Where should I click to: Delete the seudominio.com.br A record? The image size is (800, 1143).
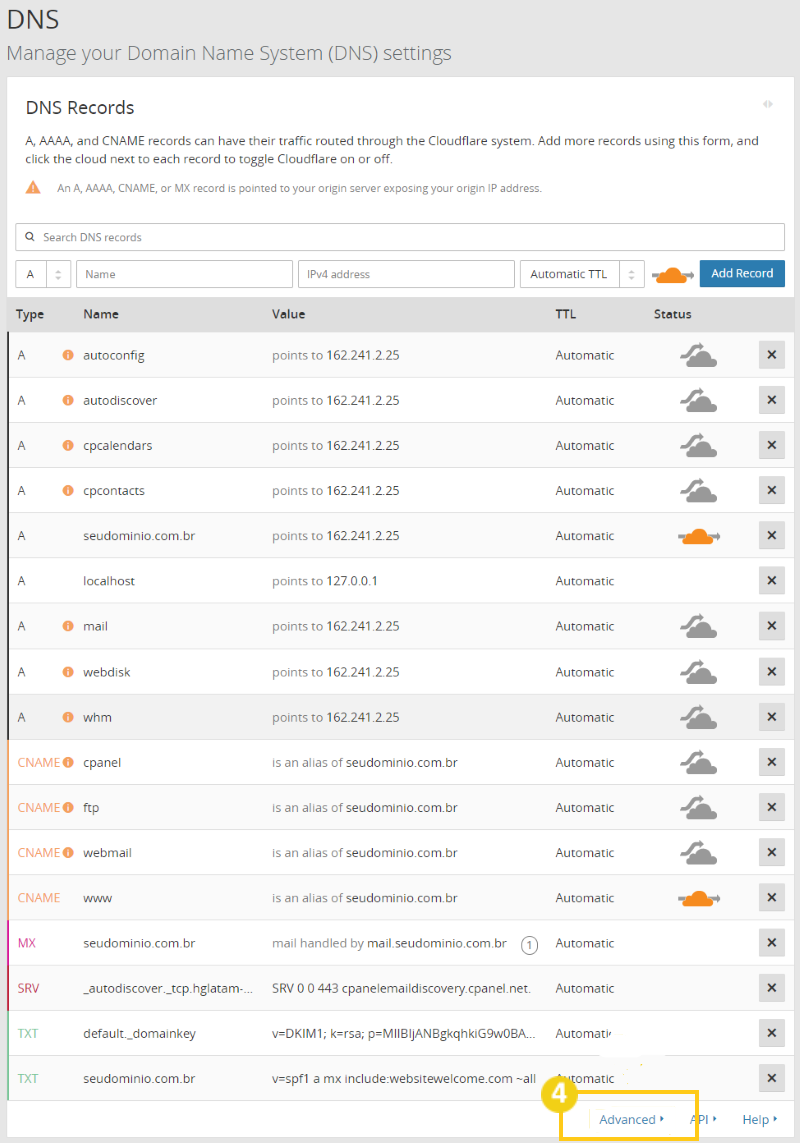click(772, 536)
